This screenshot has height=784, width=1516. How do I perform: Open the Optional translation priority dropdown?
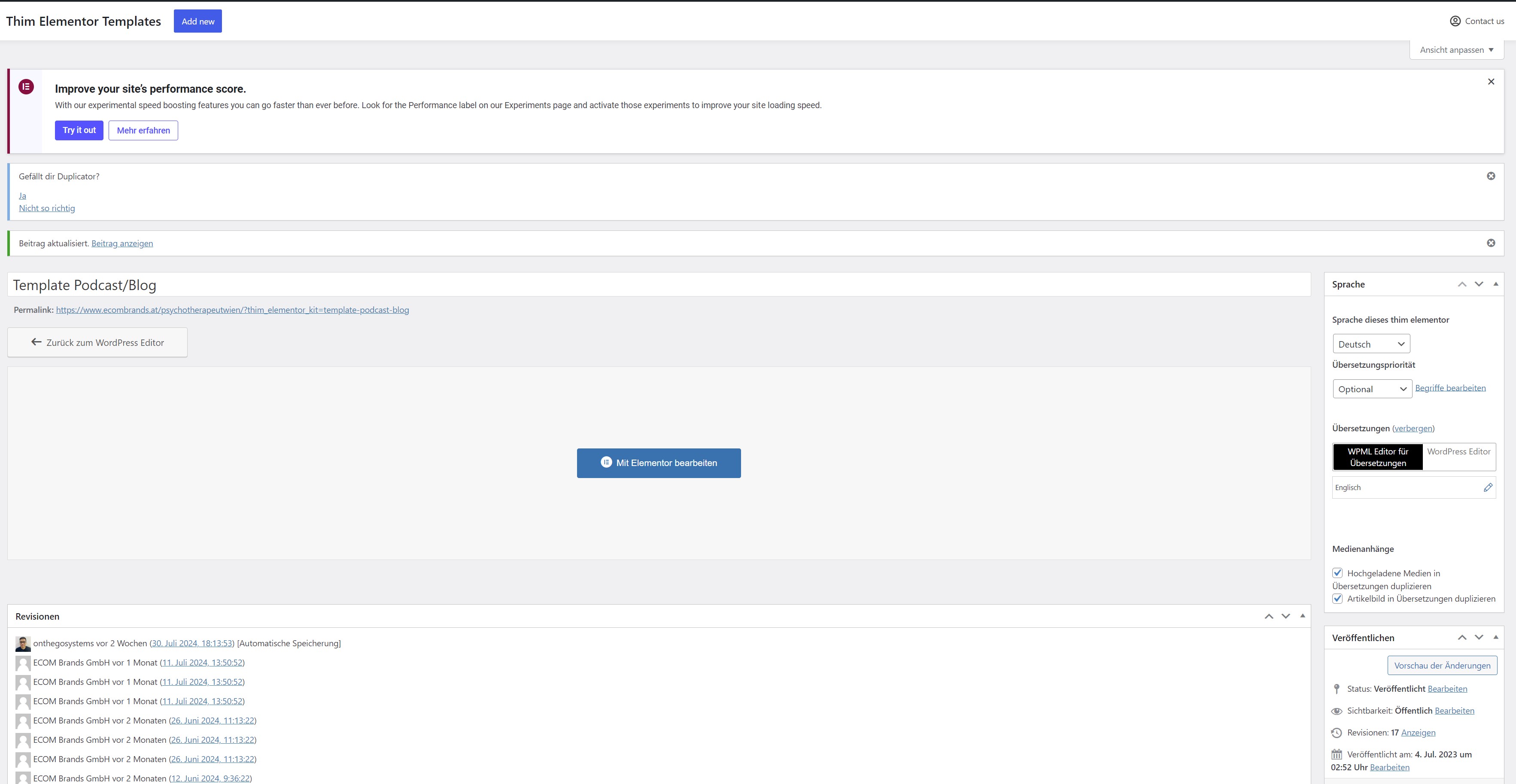pyautogui.click(x=1372, y=389)
